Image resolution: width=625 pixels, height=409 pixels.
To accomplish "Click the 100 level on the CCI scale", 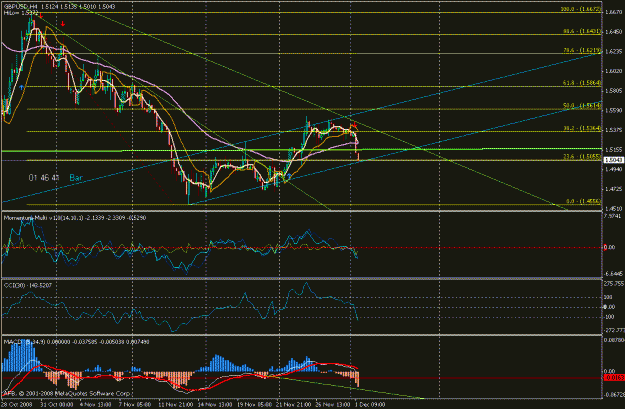I will 610,297.
